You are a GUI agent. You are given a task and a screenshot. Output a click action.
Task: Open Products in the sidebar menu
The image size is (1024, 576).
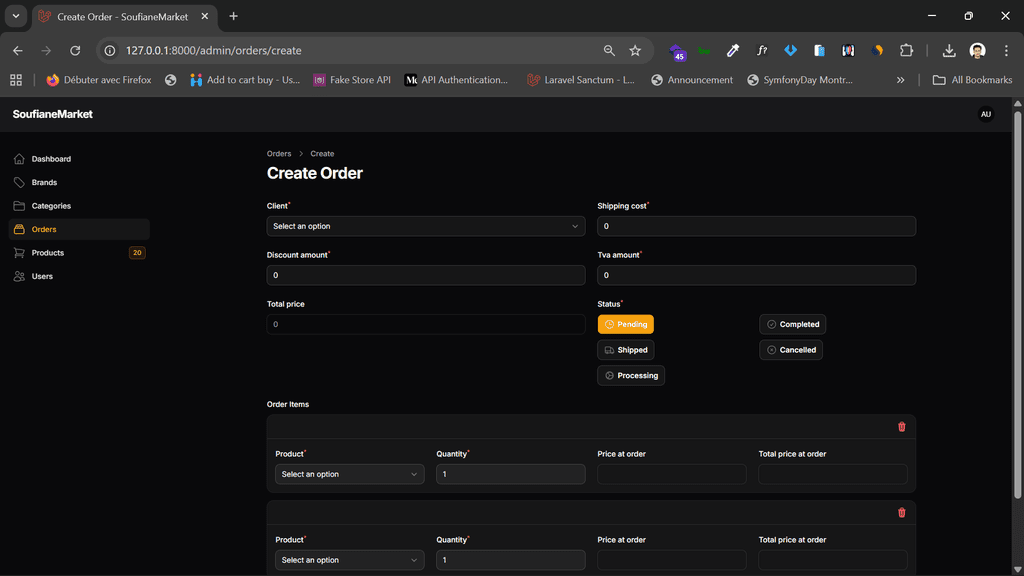(48, 253)
